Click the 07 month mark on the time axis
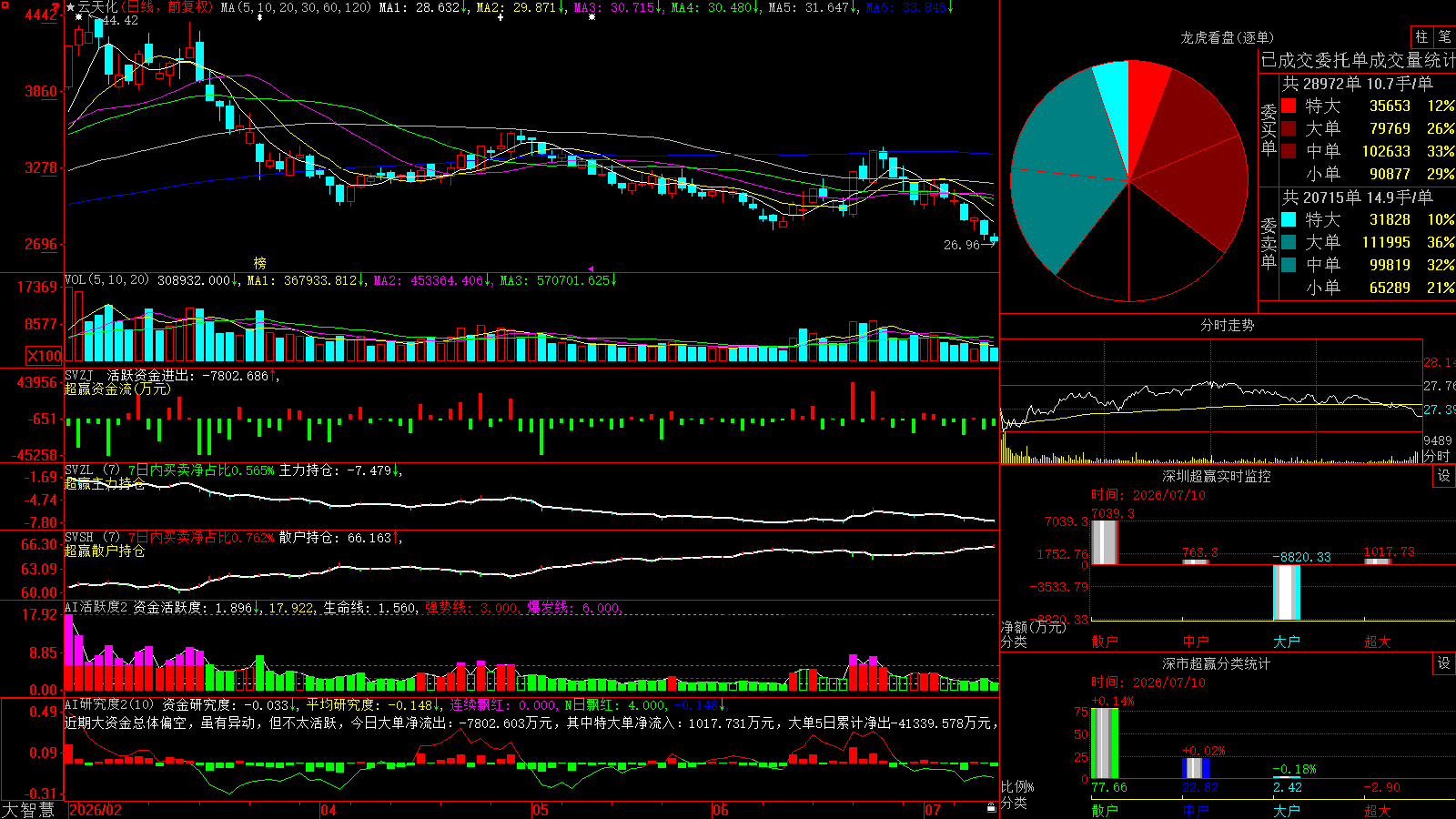This screenshot has height=819, width=1456. [x=933, y=810]
